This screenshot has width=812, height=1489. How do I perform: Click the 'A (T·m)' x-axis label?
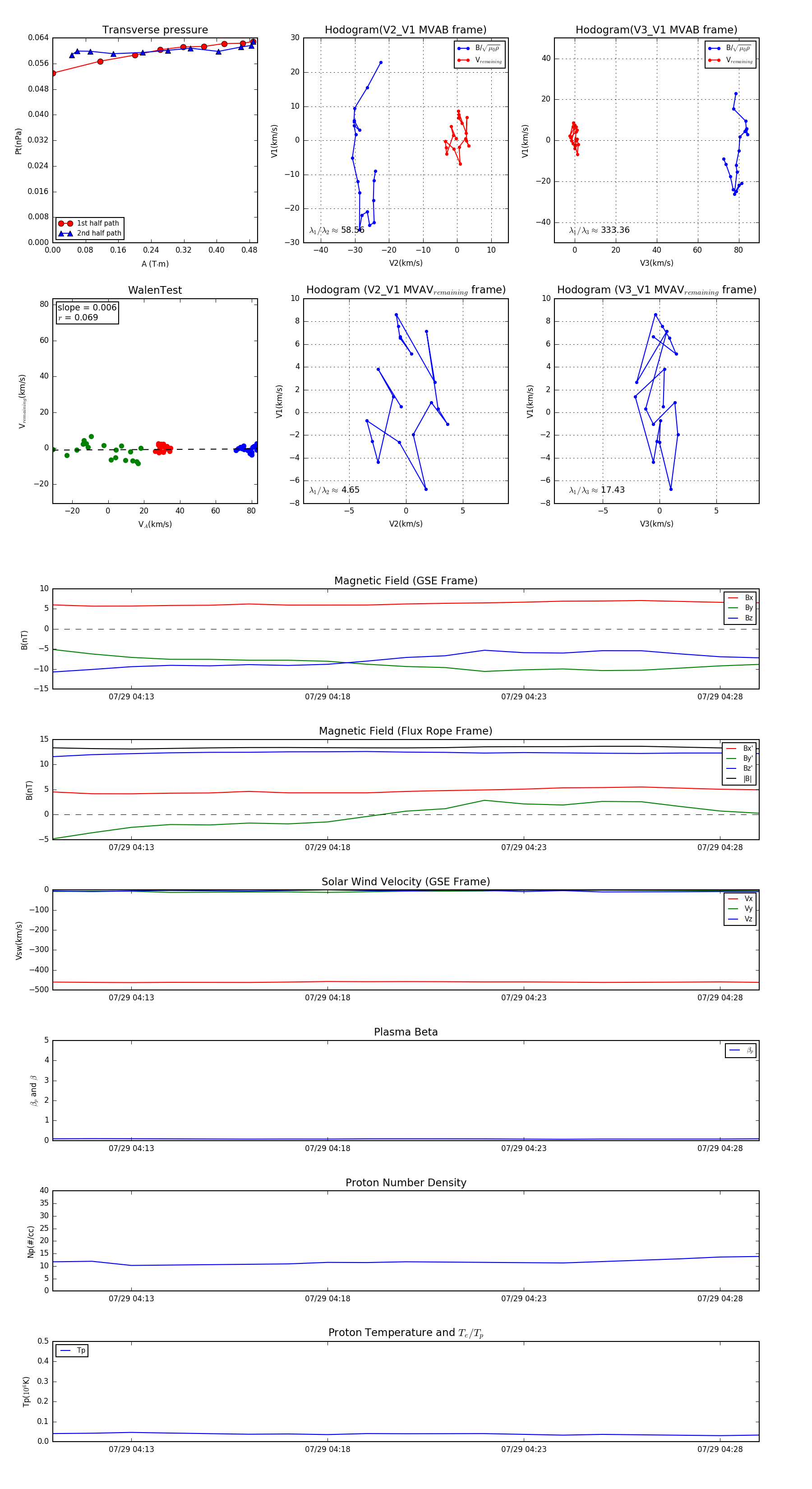(x=155, y=264)
